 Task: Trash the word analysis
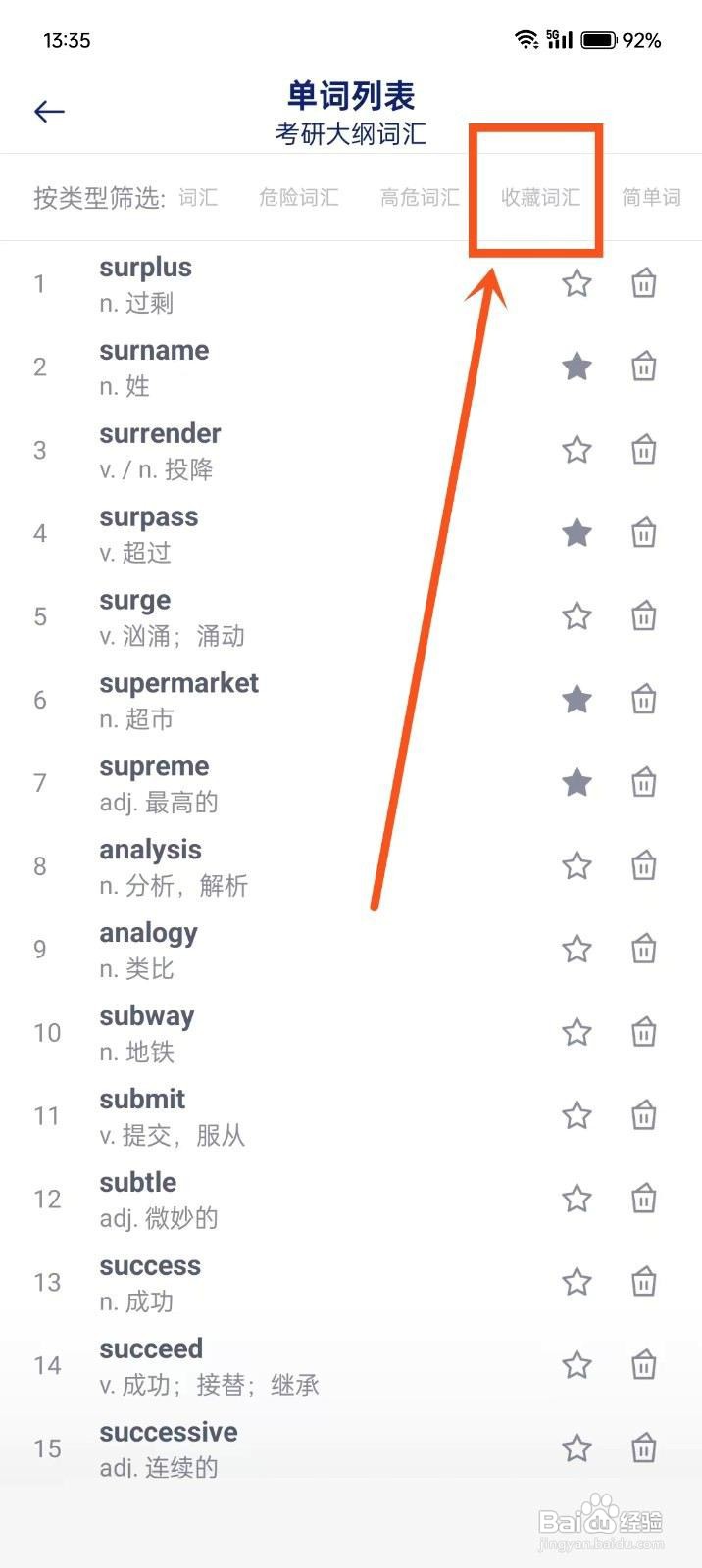pos(643,865)
